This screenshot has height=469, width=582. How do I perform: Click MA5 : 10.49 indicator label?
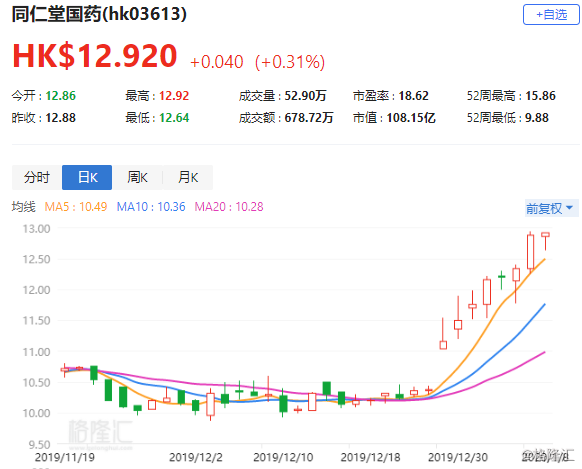click(76, 207)
